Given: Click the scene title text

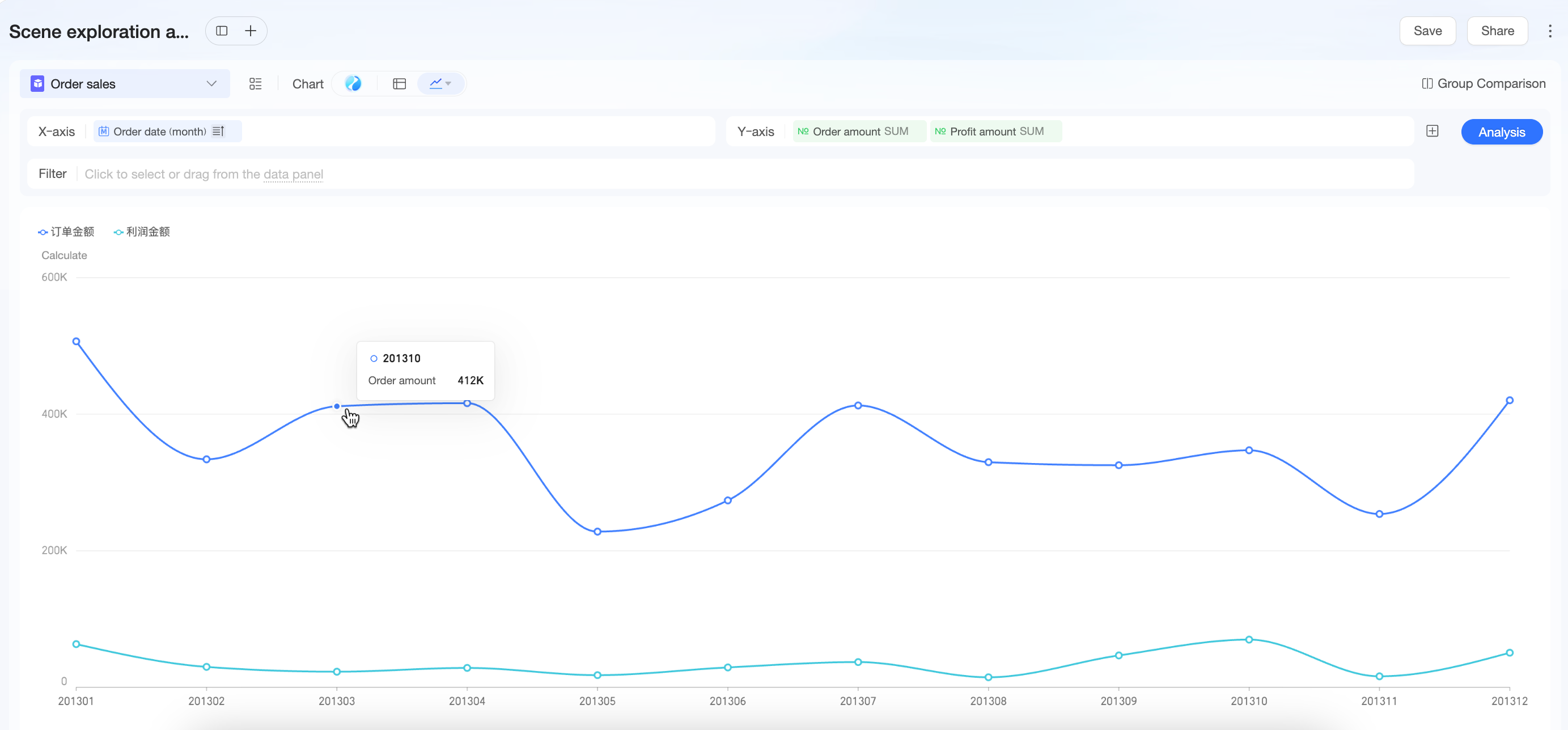Looking at the screenshot, I should click(x=99, y=32).
